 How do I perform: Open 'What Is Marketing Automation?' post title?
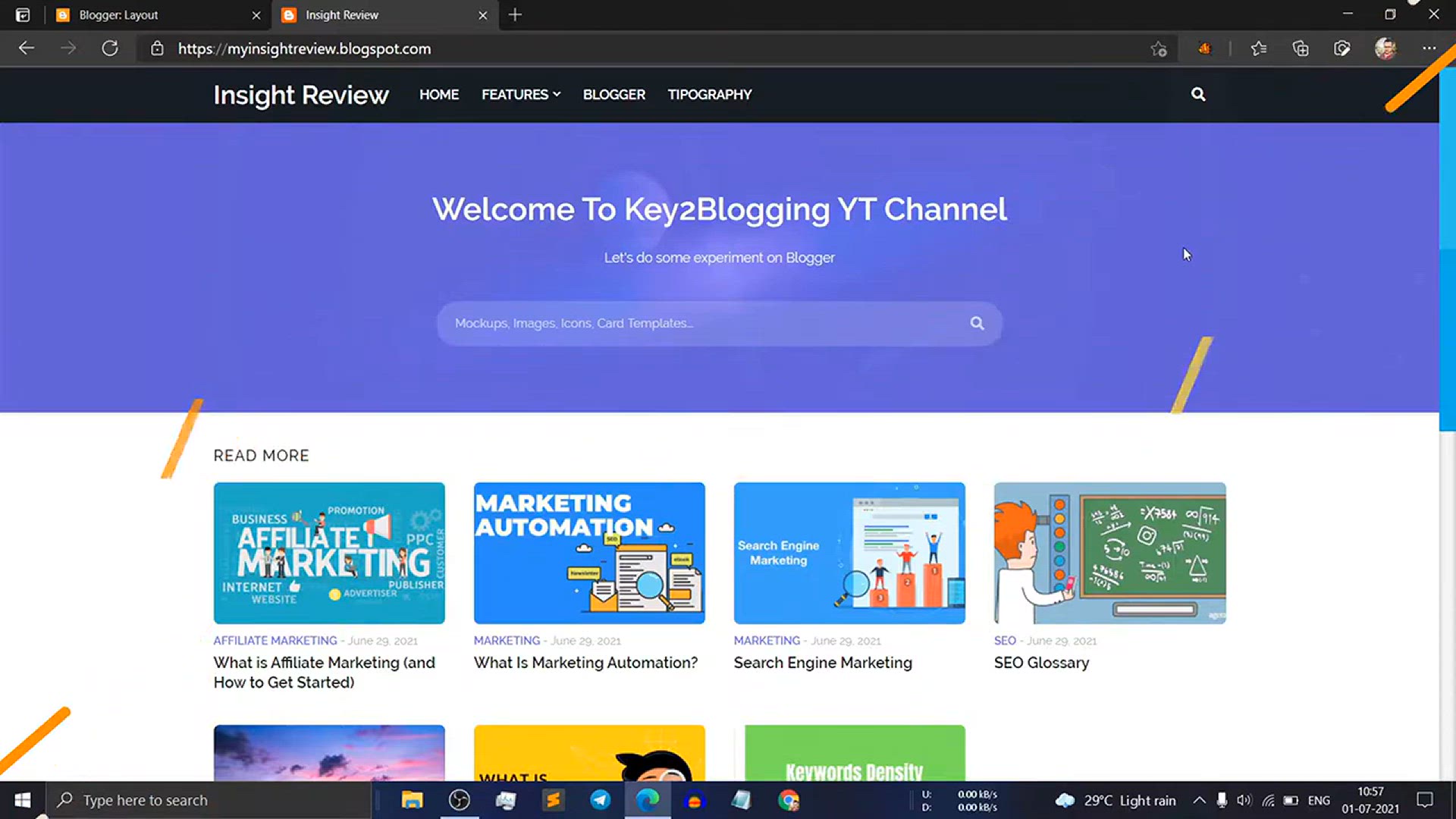click(585, 663)
